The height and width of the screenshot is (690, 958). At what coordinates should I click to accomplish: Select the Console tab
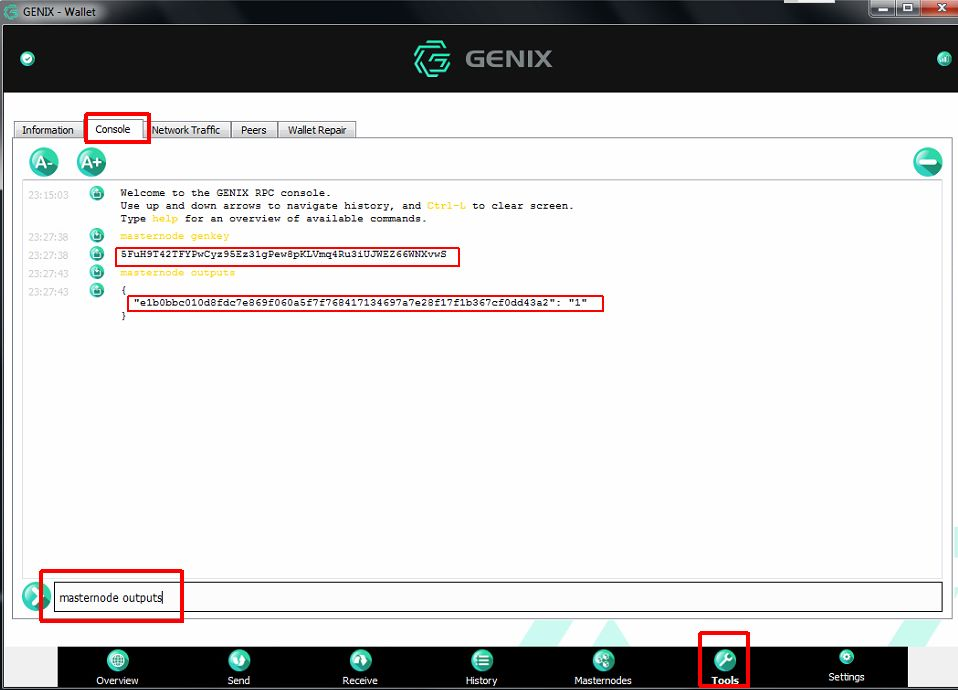(x=113, y=129)
